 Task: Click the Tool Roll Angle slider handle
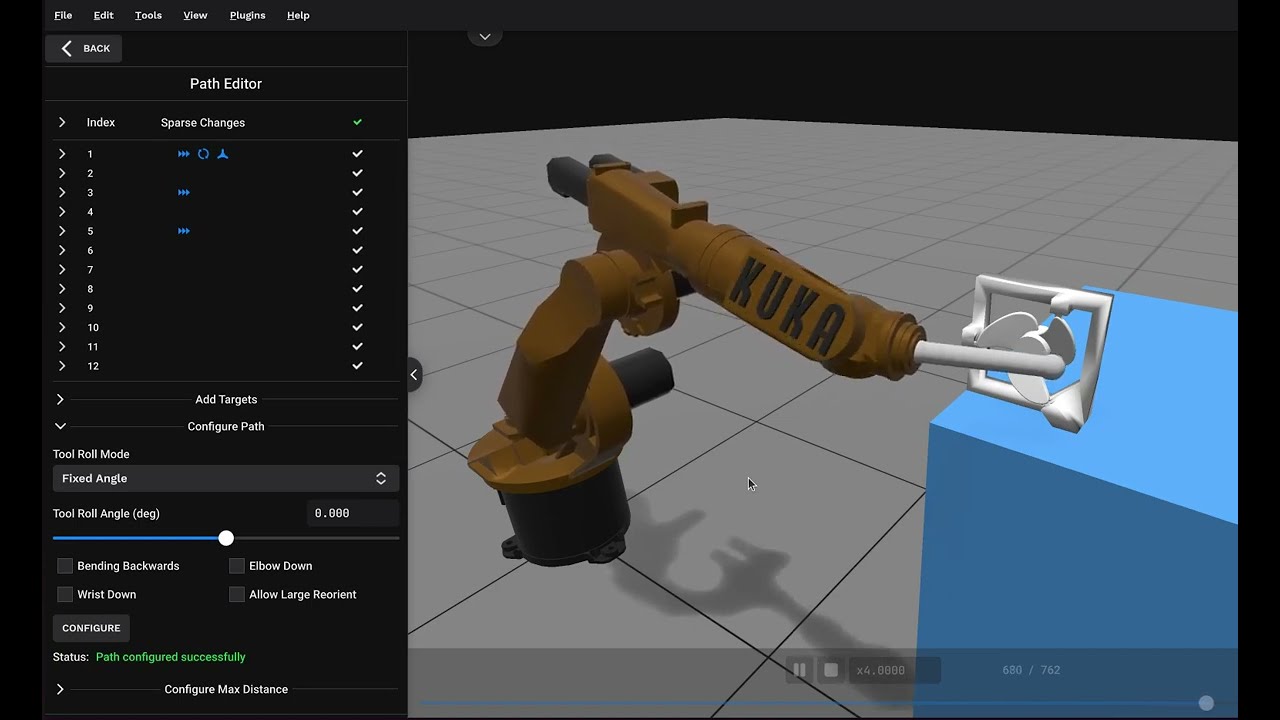[x=226, y=538]
